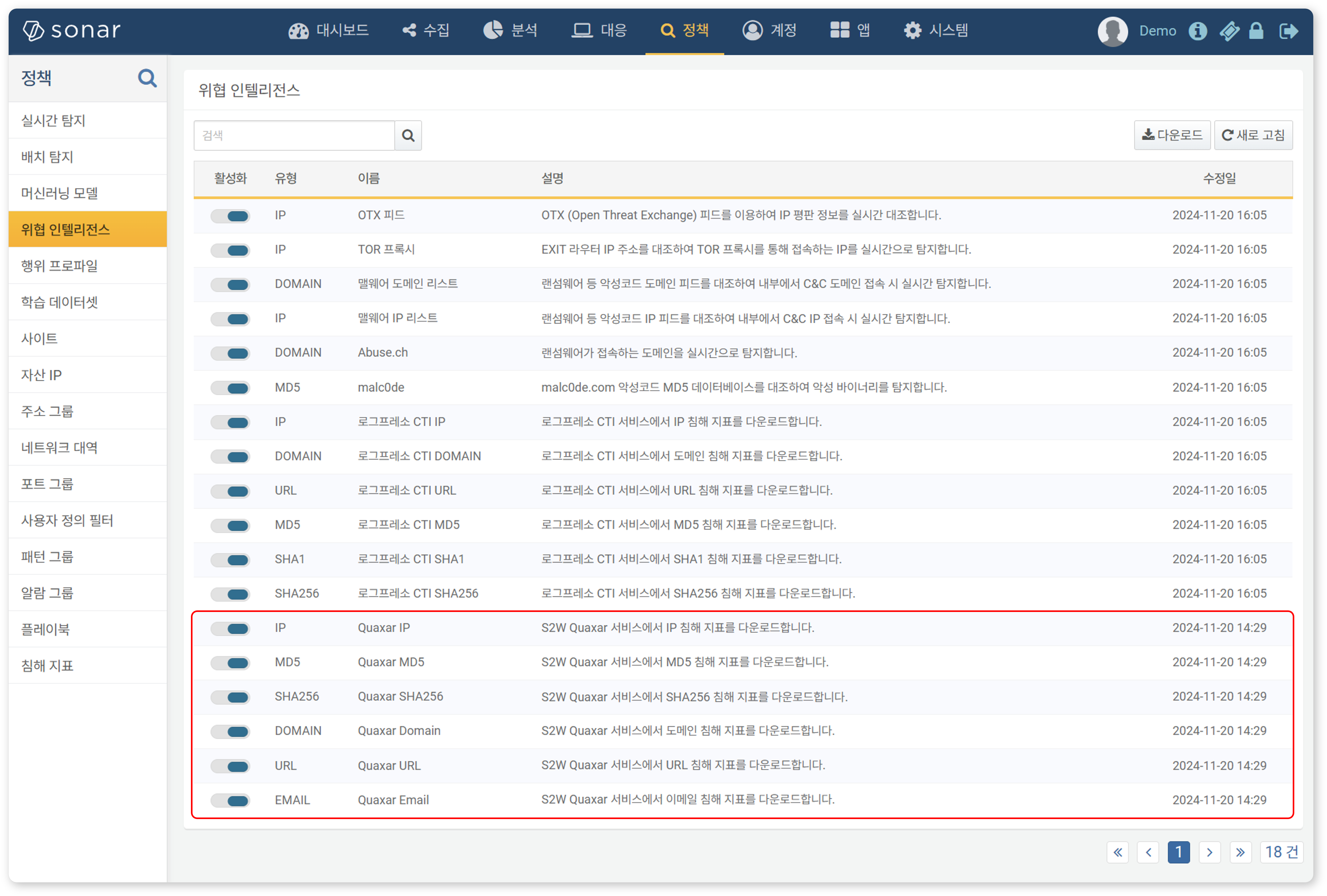Screen dimensions: 1327x896
Task: Open the 앱 apps menu
Action: [x=850, y=30]
